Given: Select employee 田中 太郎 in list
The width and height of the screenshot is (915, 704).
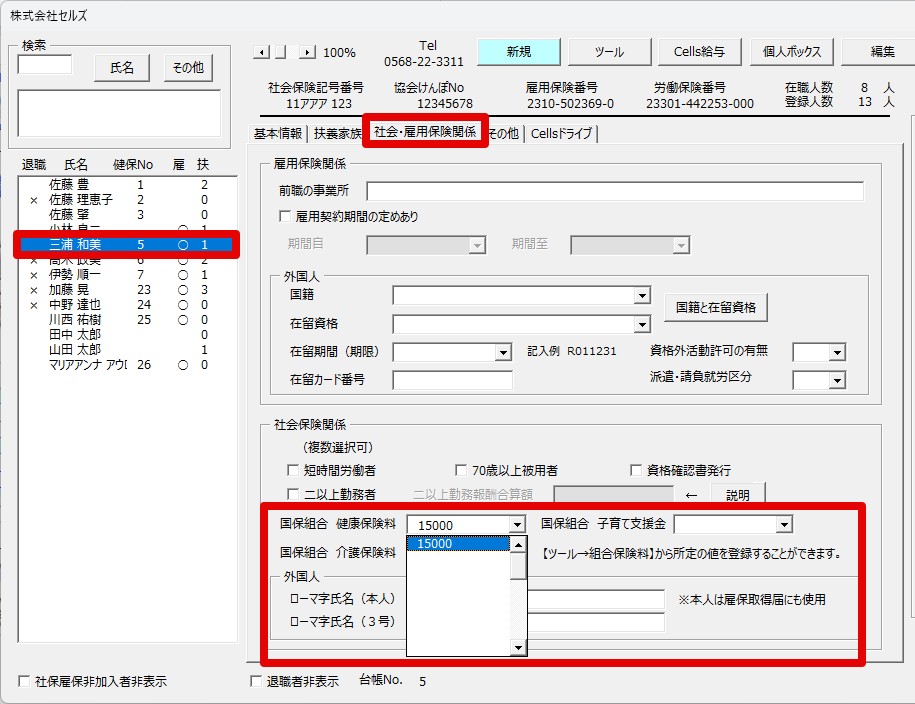Looking at the screenshot, I should coord(128,334).
